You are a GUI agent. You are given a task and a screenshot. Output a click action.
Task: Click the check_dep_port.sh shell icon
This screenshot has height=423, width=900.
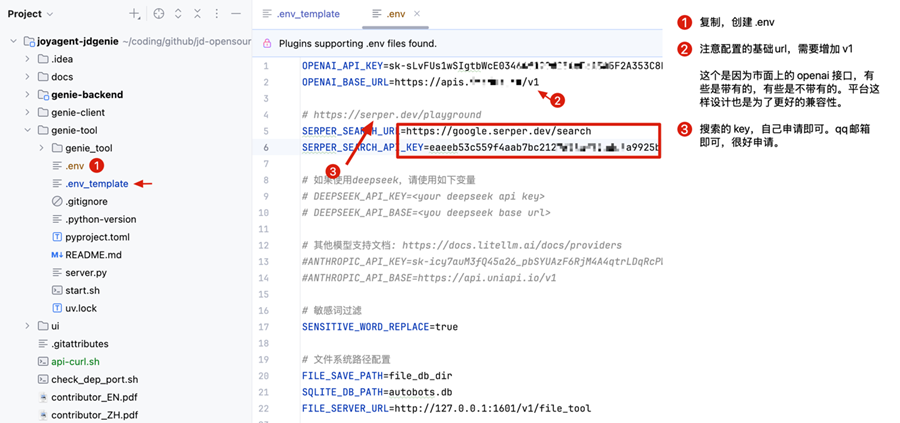(42, 379)
